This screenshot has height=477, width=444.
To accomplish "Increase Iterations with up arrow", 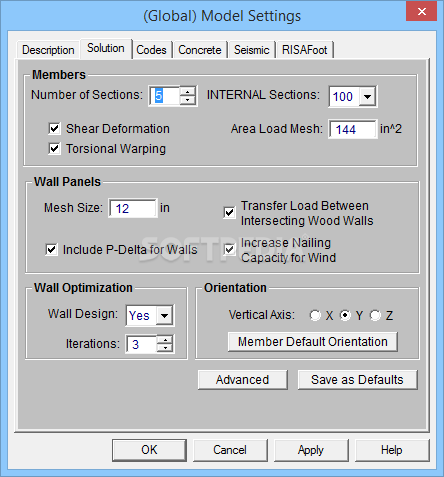I will [165, 340].
